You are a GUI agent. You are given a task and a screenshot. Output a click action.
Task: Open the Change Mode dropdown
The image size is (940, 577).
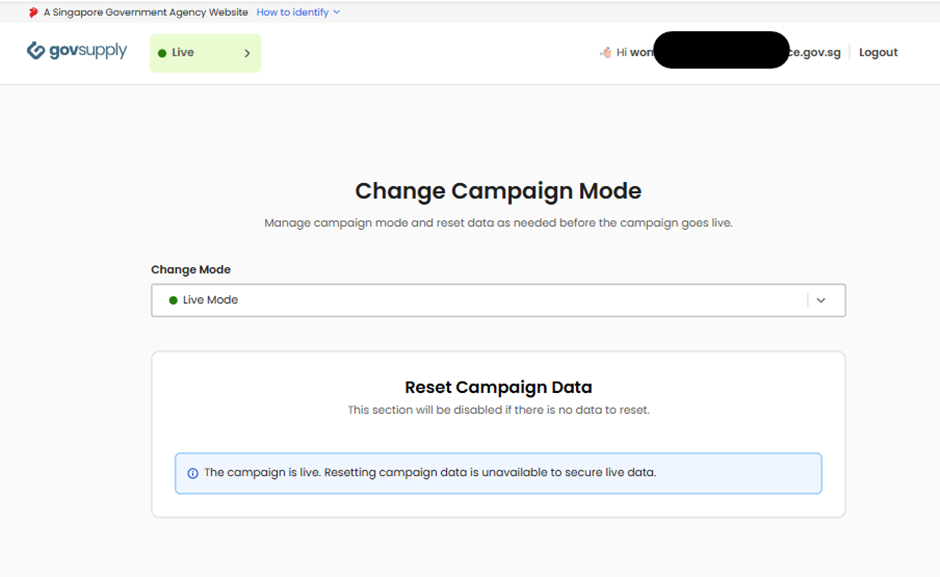(498, 300)
